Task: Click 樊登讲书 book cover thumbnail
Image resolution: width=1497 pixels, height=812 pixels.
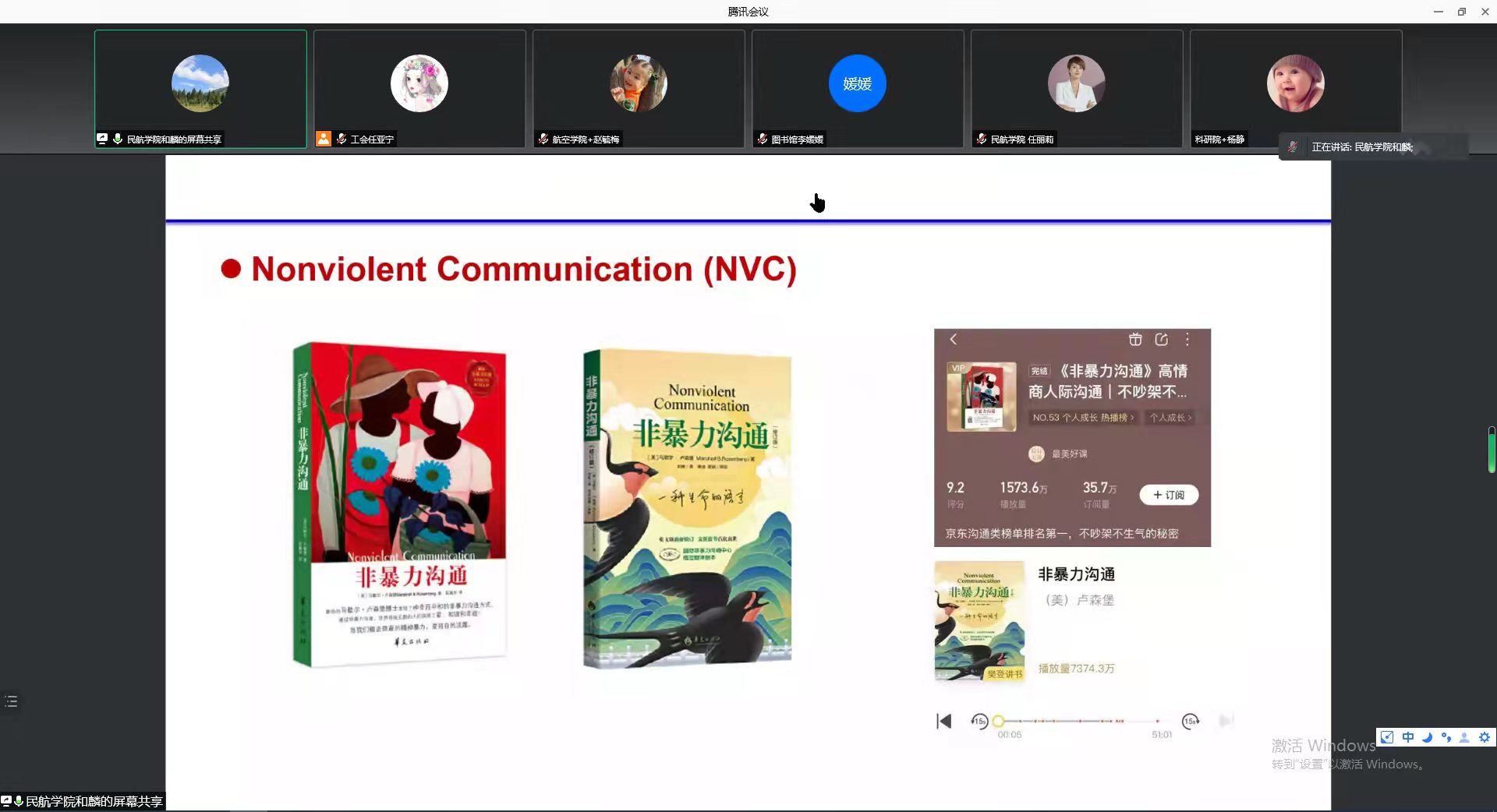Action: point(979,621)
